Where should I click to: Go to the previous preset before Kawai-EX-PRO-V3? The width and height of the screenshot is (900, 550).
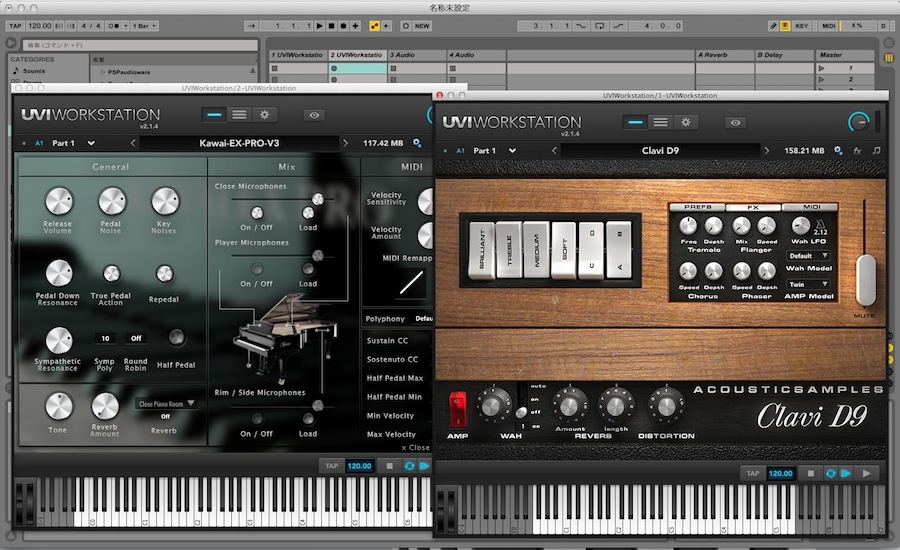tap(133, 143)
